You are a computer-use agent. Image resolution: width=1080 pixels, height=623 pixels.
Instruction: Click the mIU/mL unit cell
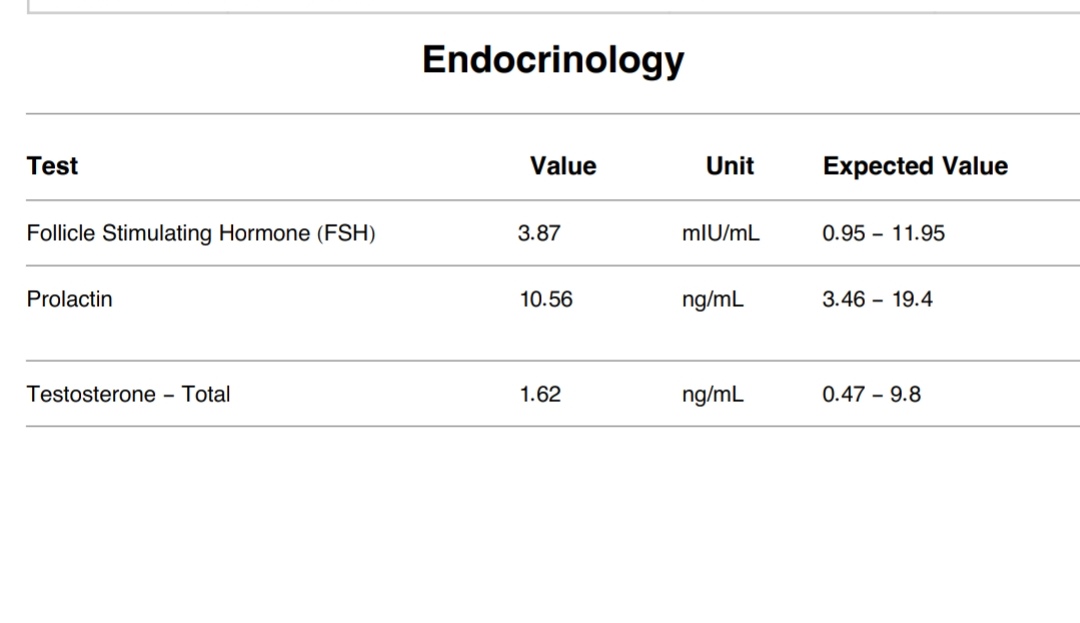(x=720, y=233)
